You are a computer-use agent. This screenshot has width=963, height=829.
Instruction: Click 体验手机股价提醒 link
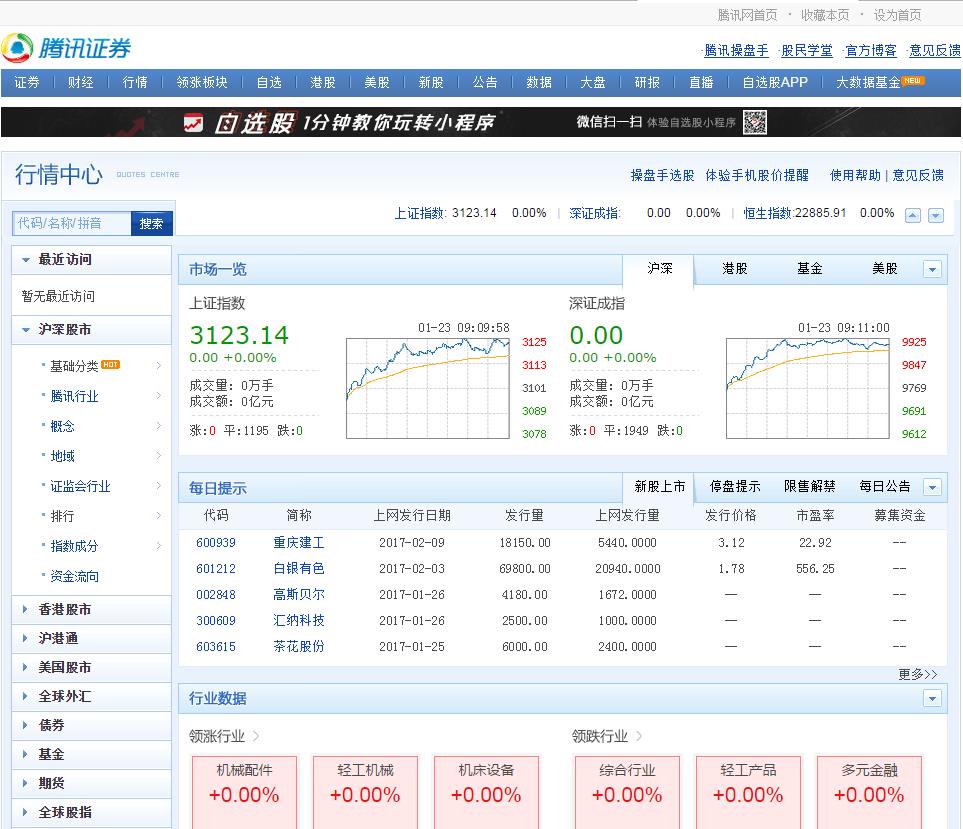[757, 176]
